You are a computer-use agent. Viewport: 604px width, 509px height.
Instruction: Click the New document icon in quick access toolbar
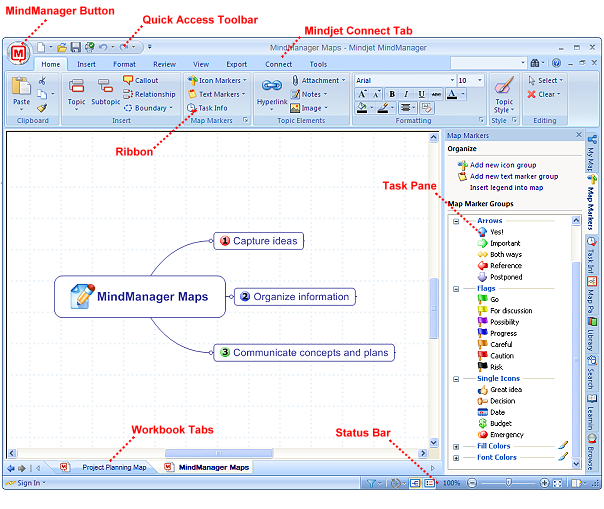40,47
